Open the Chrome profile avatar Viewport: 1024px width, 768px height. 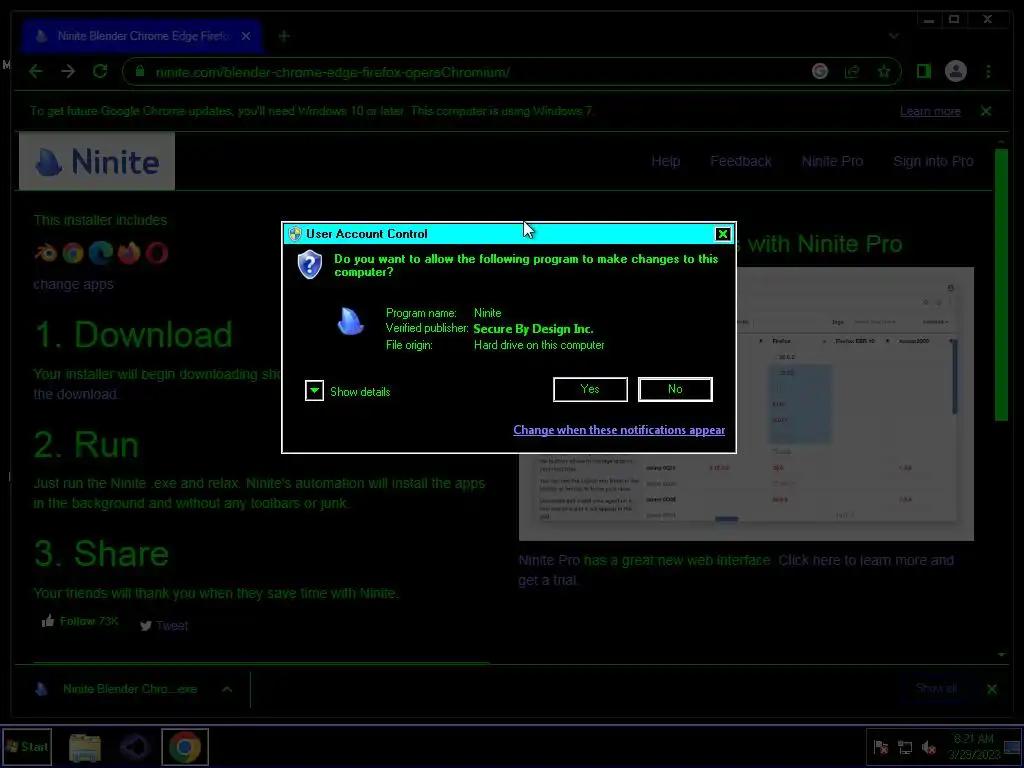[955, 71]
